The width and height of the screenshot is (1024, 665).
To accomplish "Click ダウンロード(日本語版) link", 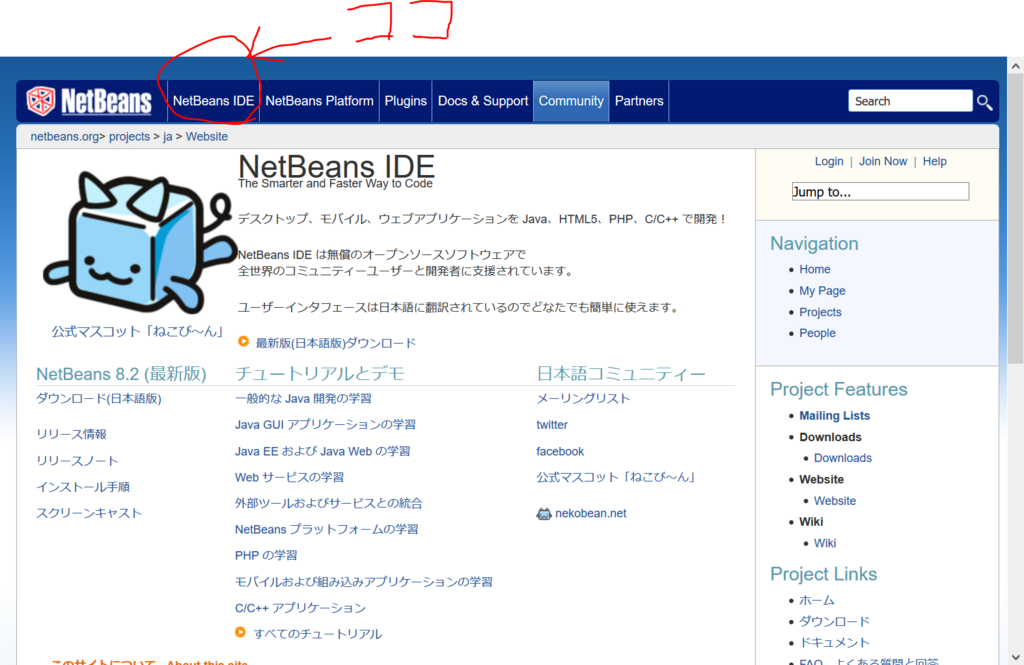I will (99, 398).
